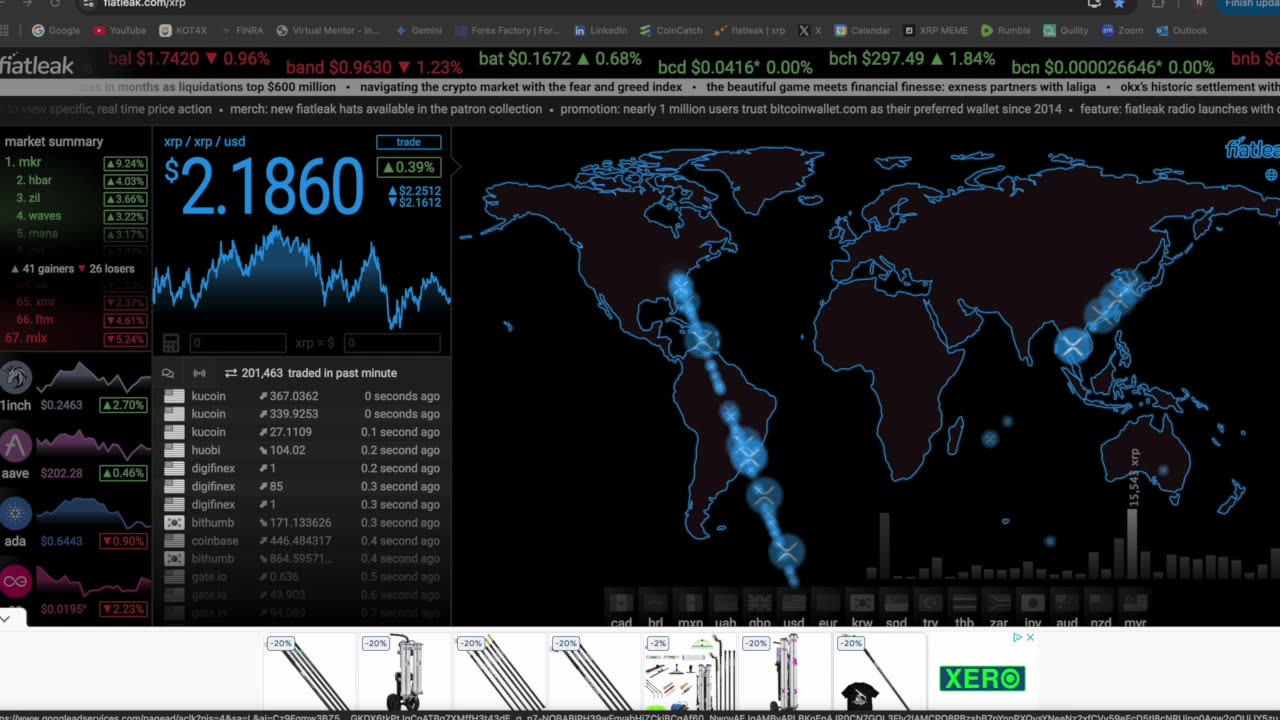
Task: Select the zar currency flag
Action: (998, 603)
